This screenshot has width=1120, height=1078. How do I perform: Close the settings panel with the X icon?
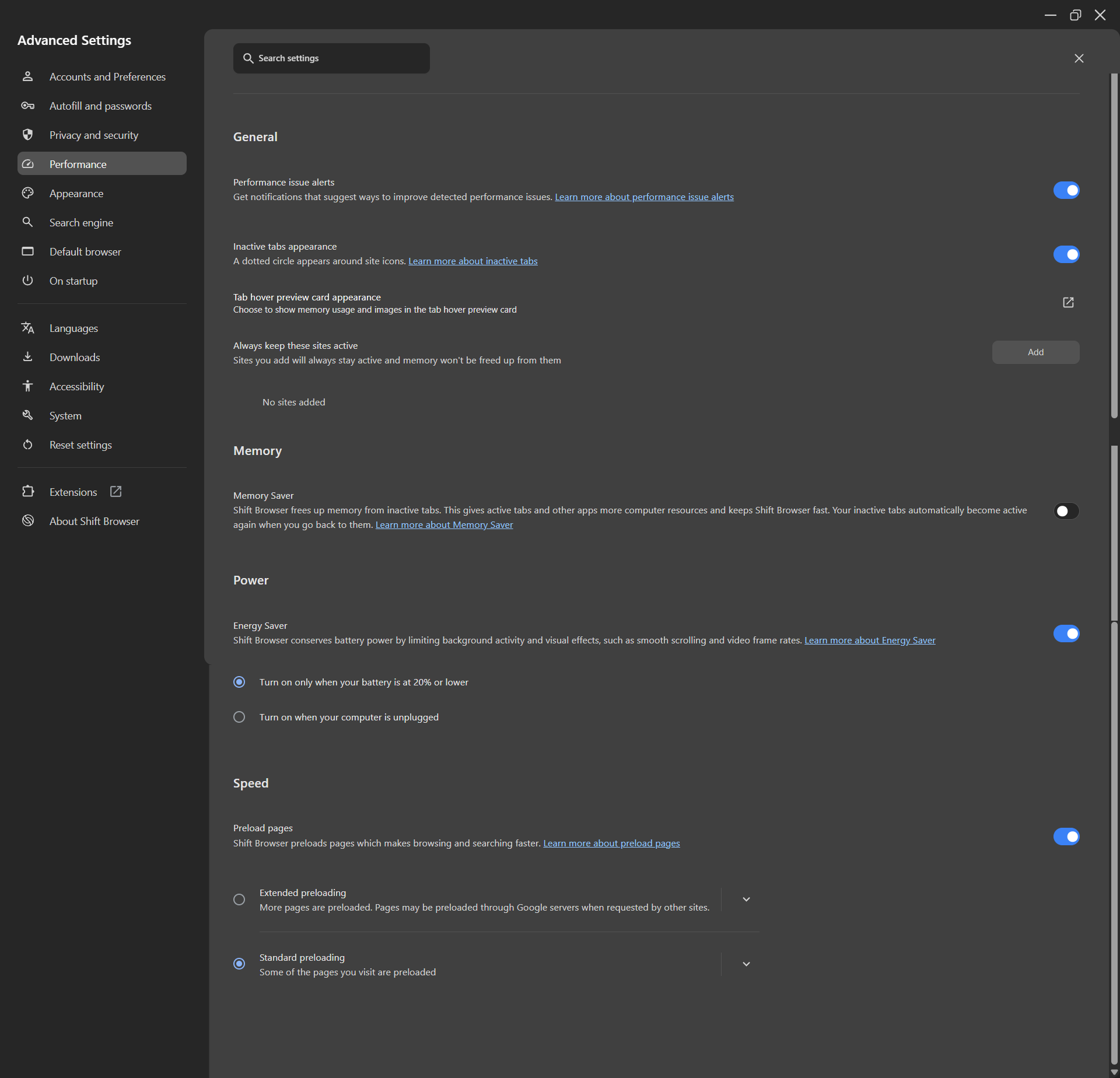(x=1079, y=58)
